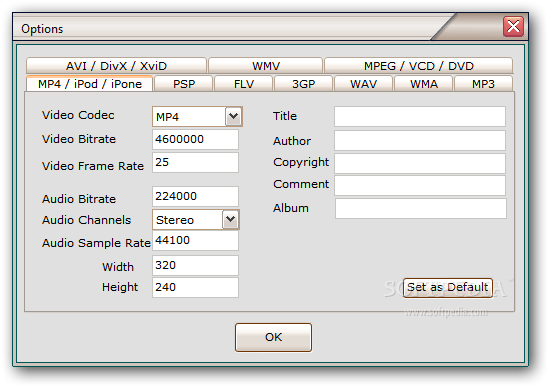Open the Audio Channels dropdown arrow
Viewport: 549px width, 387px height.
tap(230, 220)
